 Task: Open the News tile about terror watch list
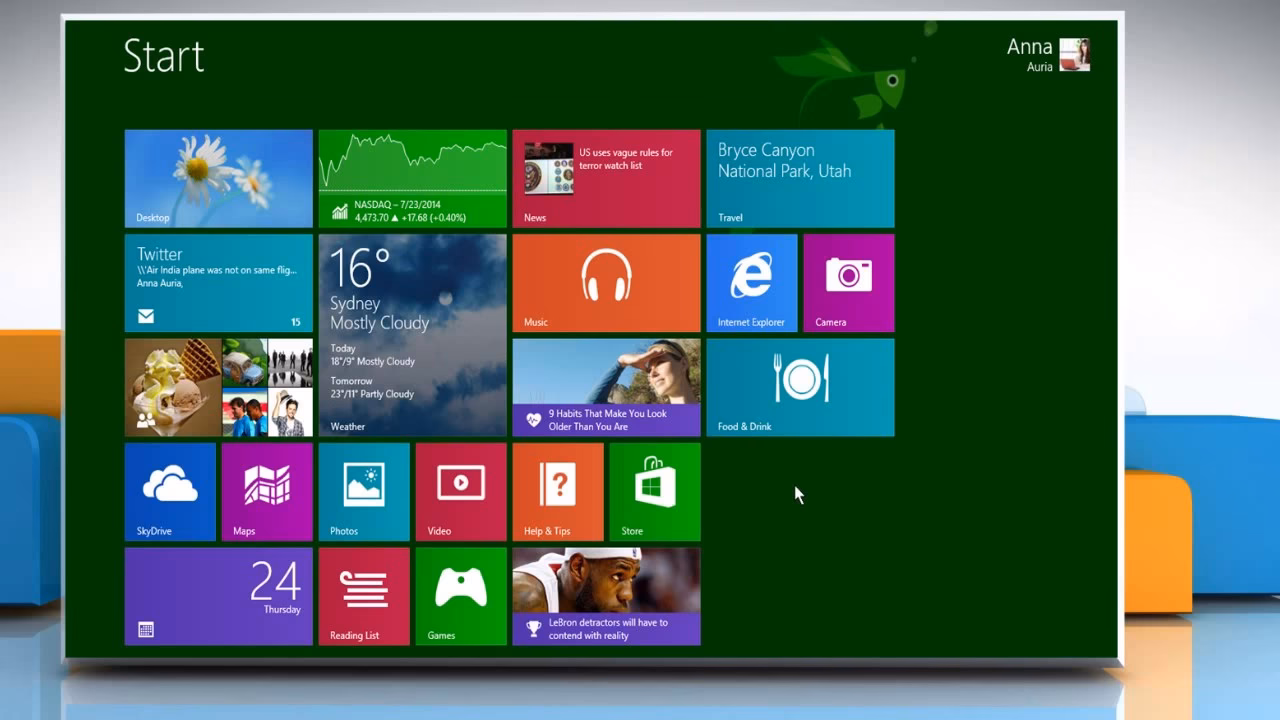pyautogui.click(x=605, y=178)
